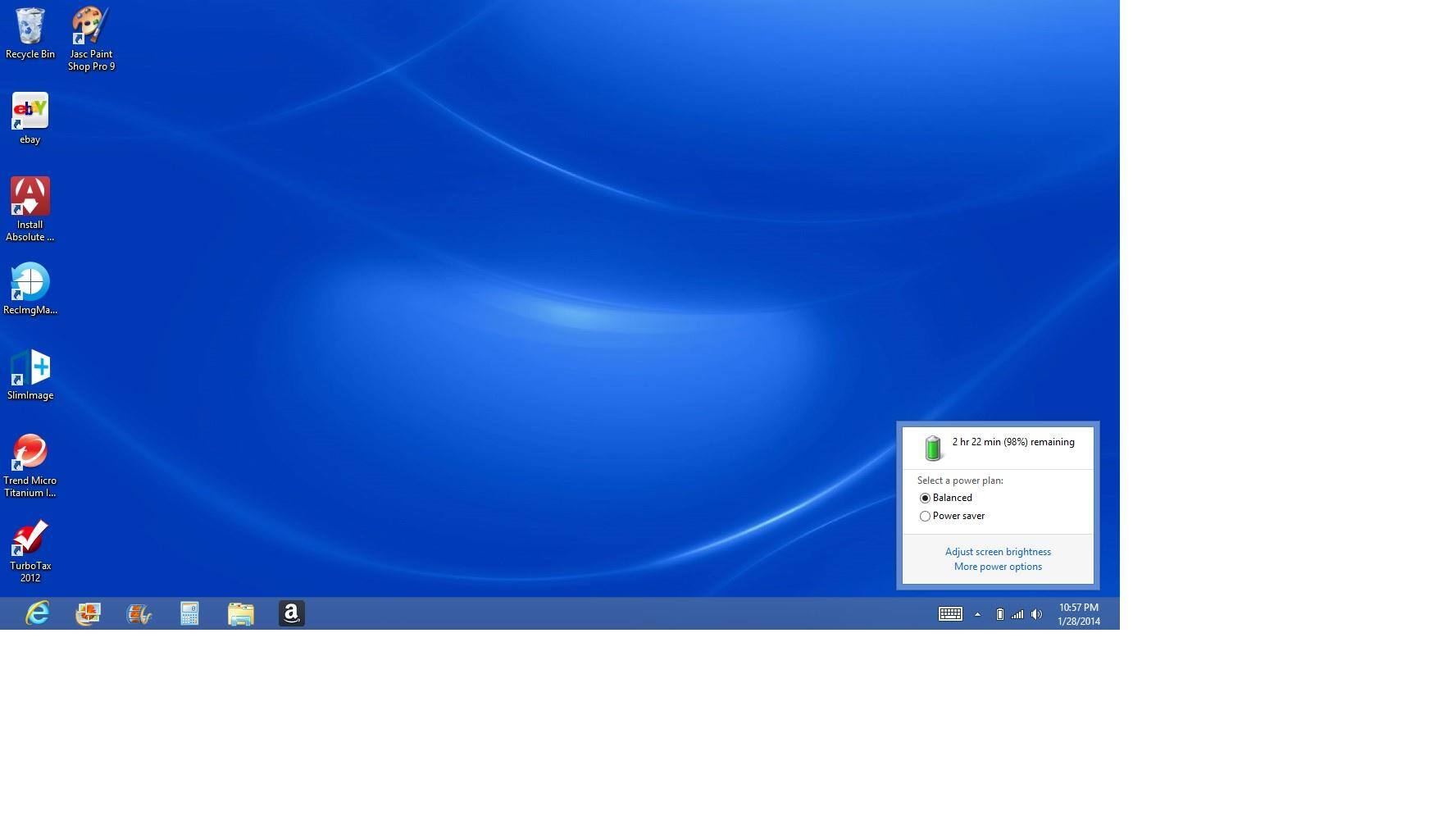Show hidden icons in the system tray
This screenshot has height=820, width=1456.
point(977,614)
